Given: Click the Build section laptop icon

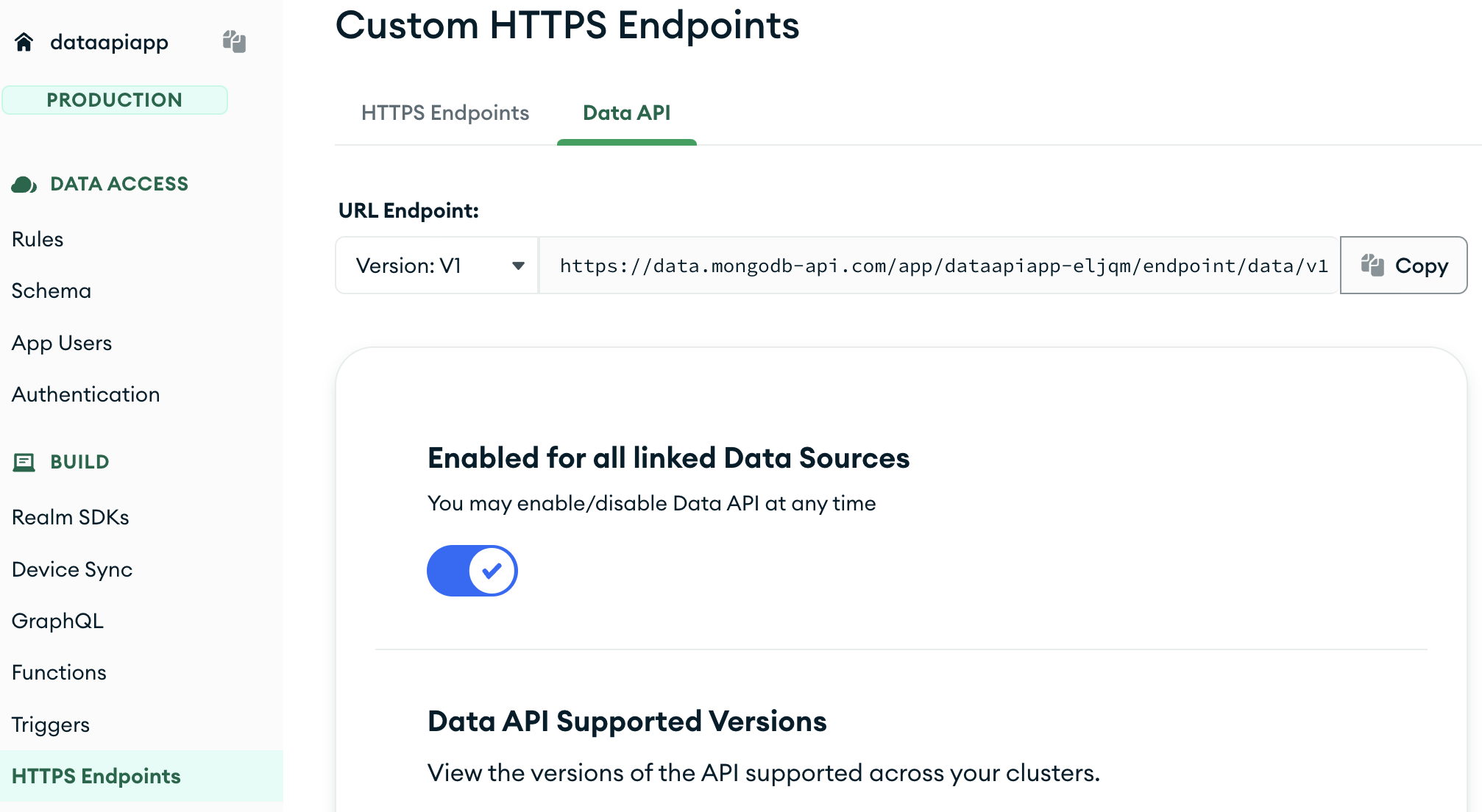Looking at the screenshot, I should click(x=24, y=462).
